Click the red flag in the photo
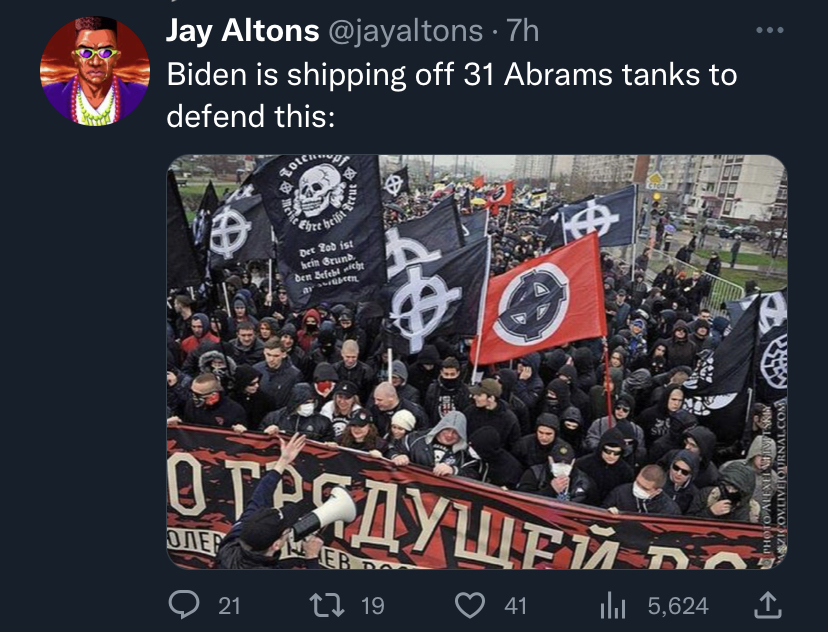The height and width of the screenshot is (632, 828). pos(539,301)
